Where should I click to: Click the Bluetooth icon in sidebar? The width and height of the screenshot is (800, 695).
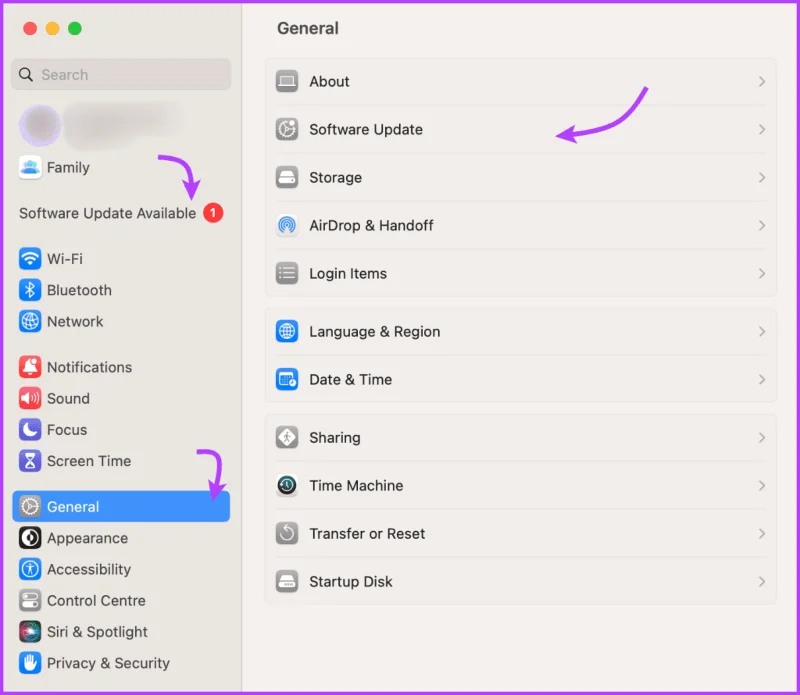click(30, 290)
